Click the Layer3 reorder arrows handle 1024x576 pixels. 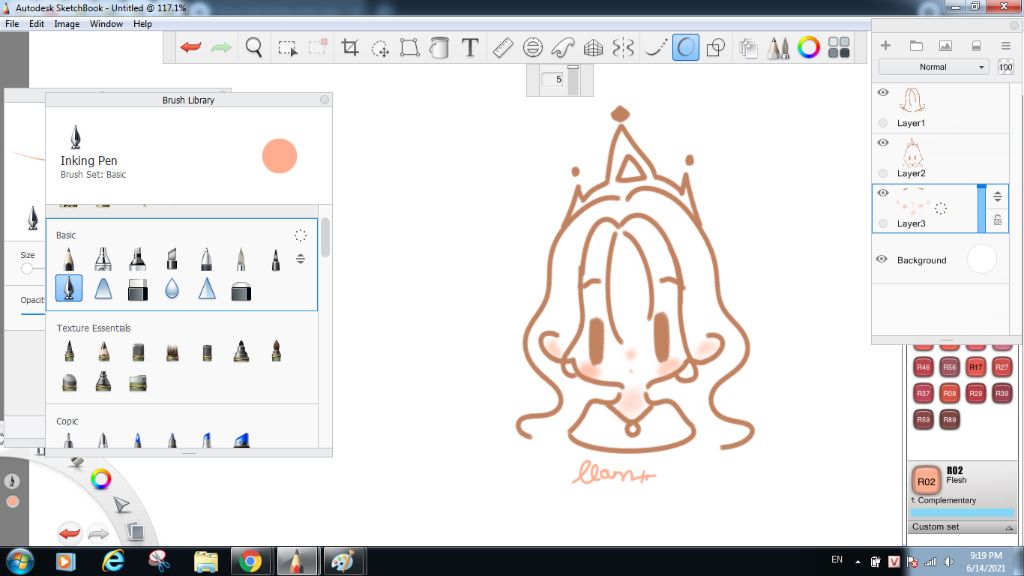point(998,196)
